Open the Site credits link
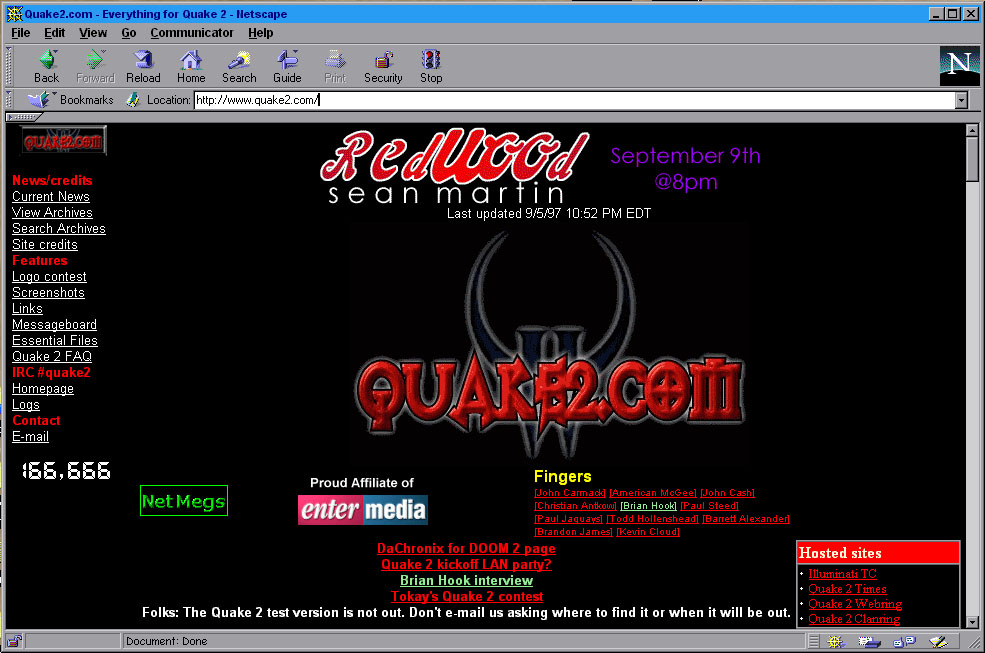Viewport: 985px width, 653px height. 45,244
